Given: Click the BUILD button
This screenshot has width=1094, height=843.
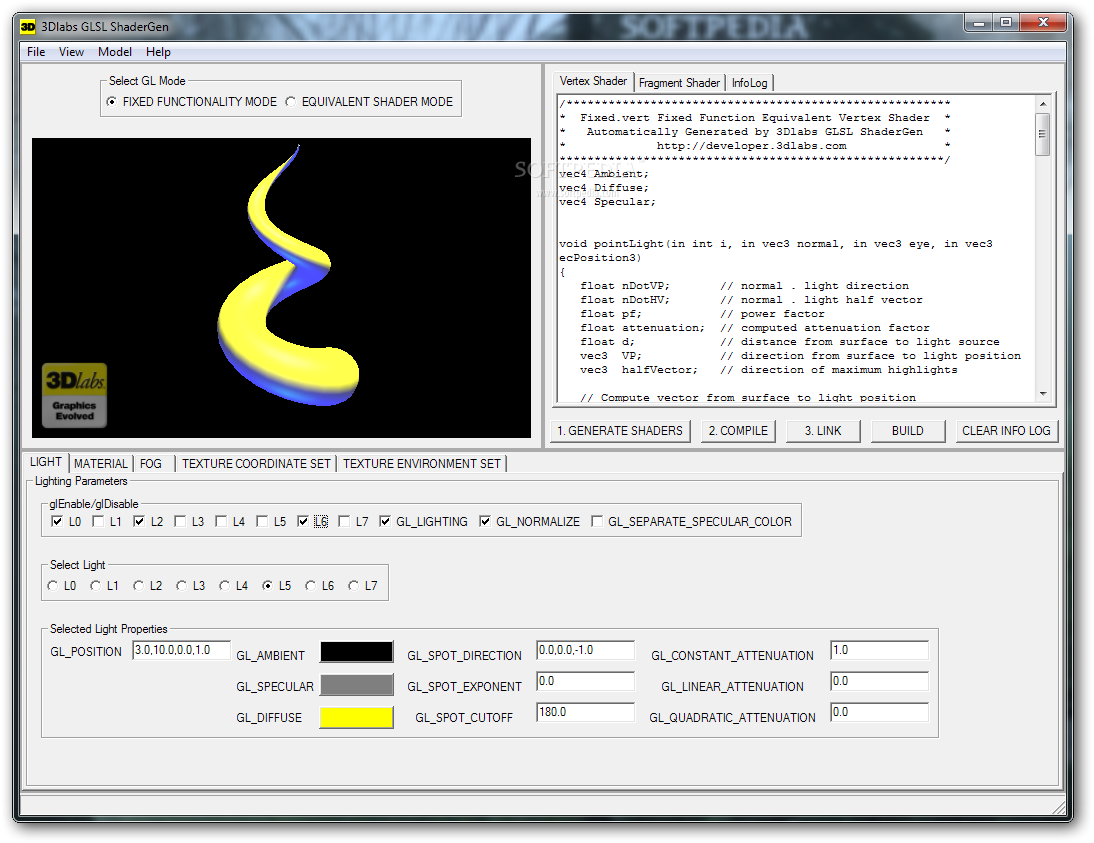Looking at the screenshot, I should point(908,431).
